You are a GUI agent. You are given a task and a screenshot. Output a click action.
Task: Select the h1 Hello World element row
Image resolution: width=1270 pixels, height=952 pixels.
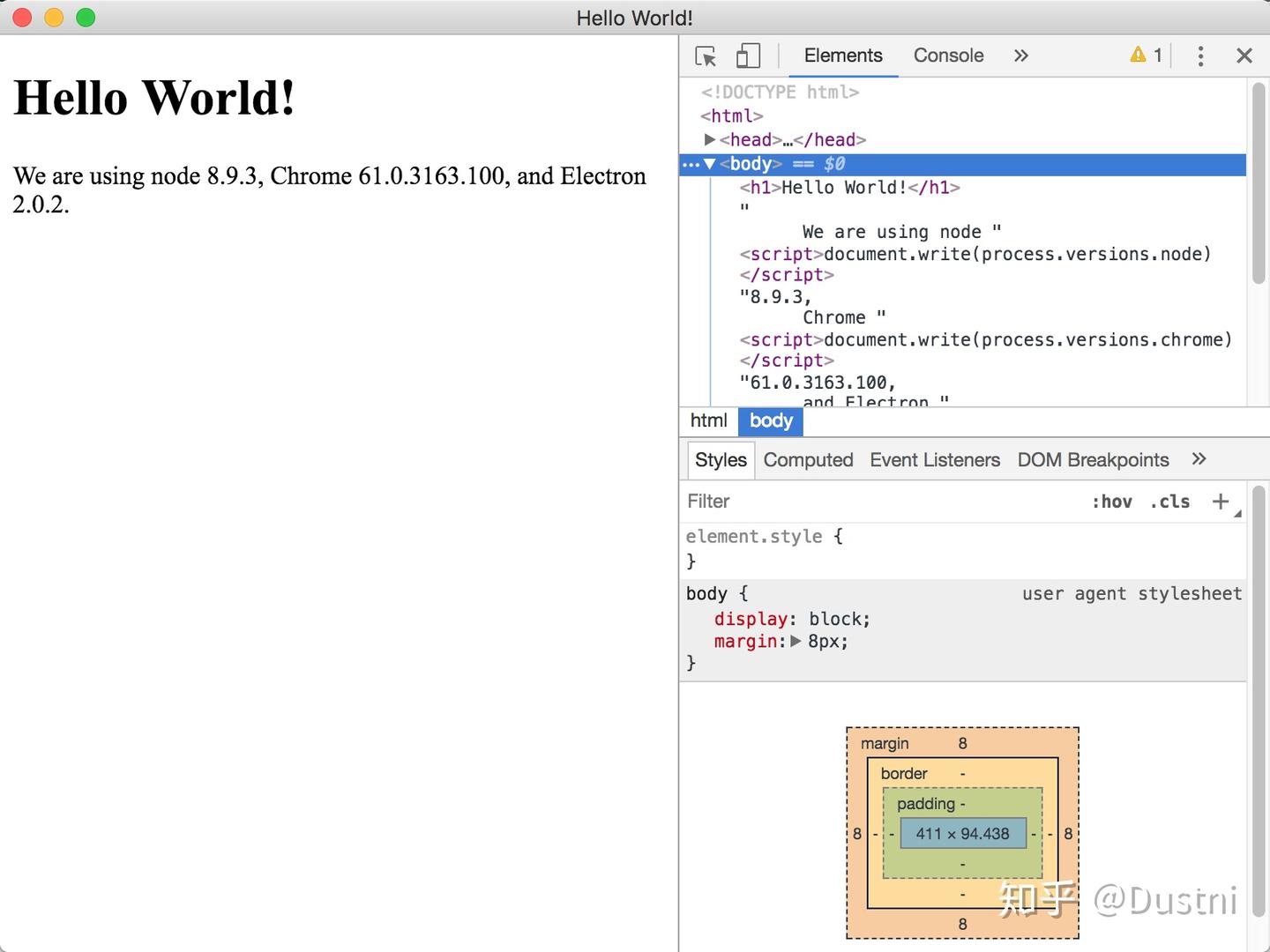tap(848, 188)
